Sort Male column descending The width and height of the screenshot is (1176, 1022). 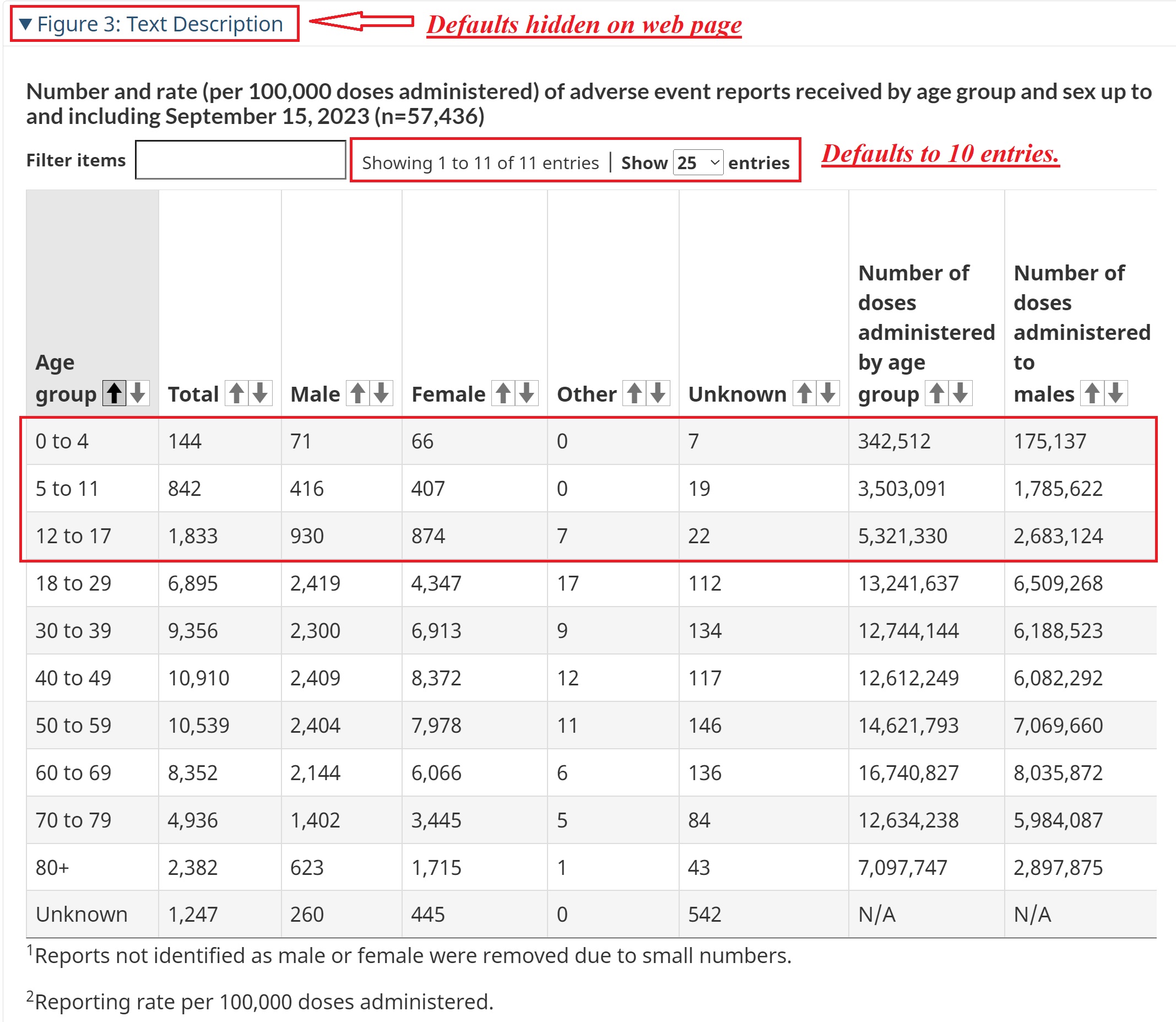(381, 393)
